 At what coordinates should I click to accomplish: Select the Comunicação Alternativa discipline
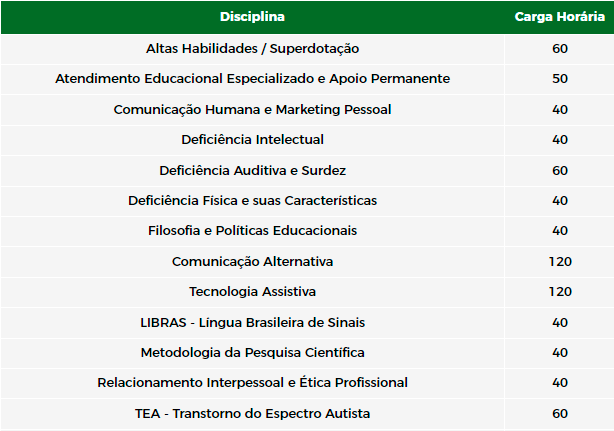[253, 261]
